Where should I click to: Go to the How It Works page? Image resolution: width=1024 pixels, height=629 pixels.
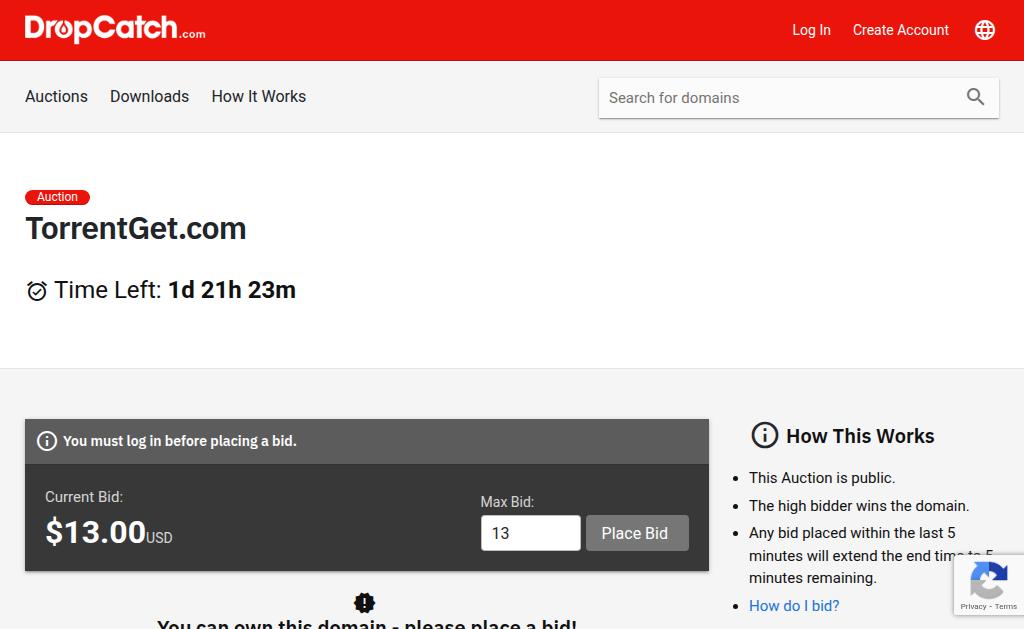click(259, 97)
